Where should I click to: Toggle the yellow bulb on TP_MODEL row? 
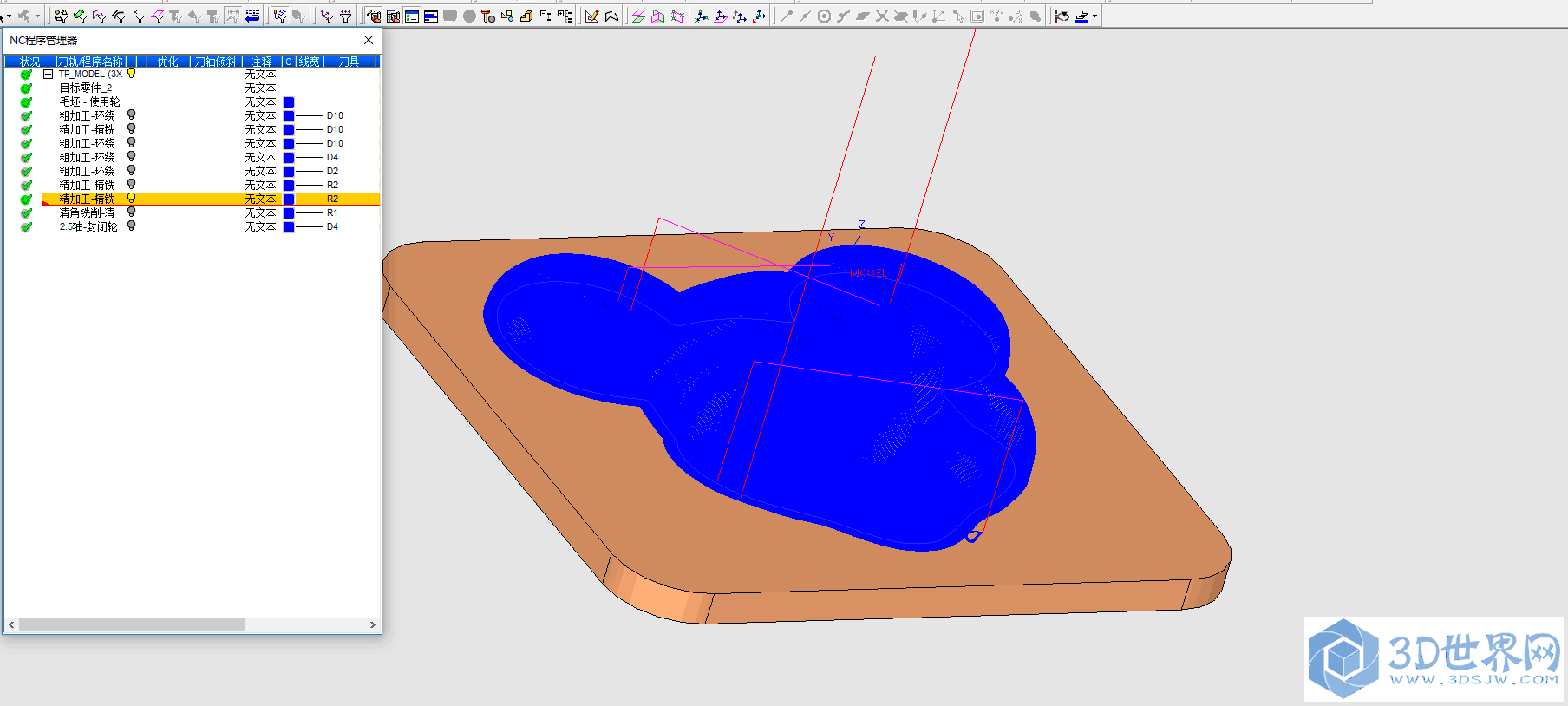click(x=132, y=74)
